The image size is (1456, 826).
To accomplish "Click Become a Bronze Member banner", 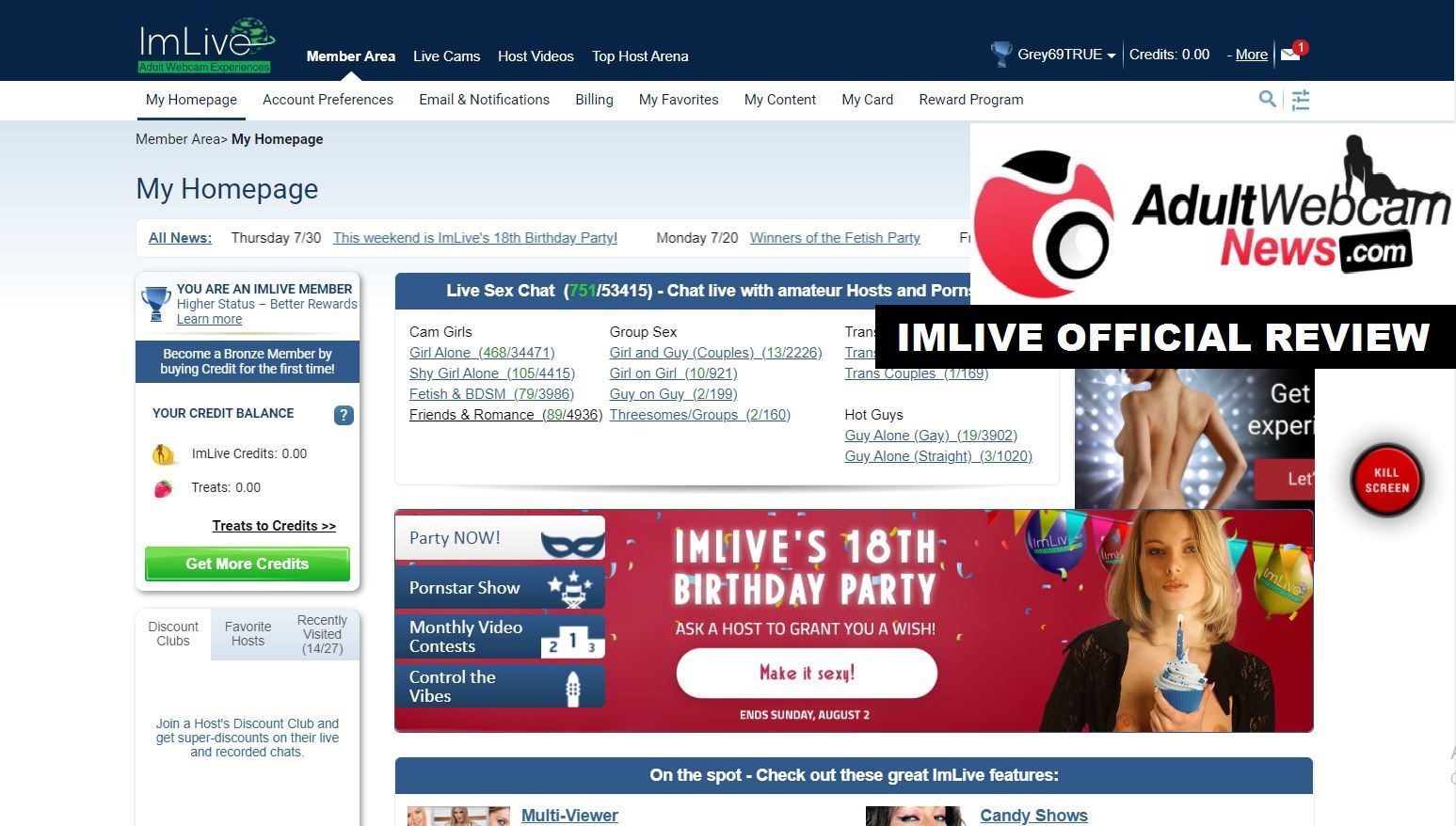I will click(x=248, y=361).
